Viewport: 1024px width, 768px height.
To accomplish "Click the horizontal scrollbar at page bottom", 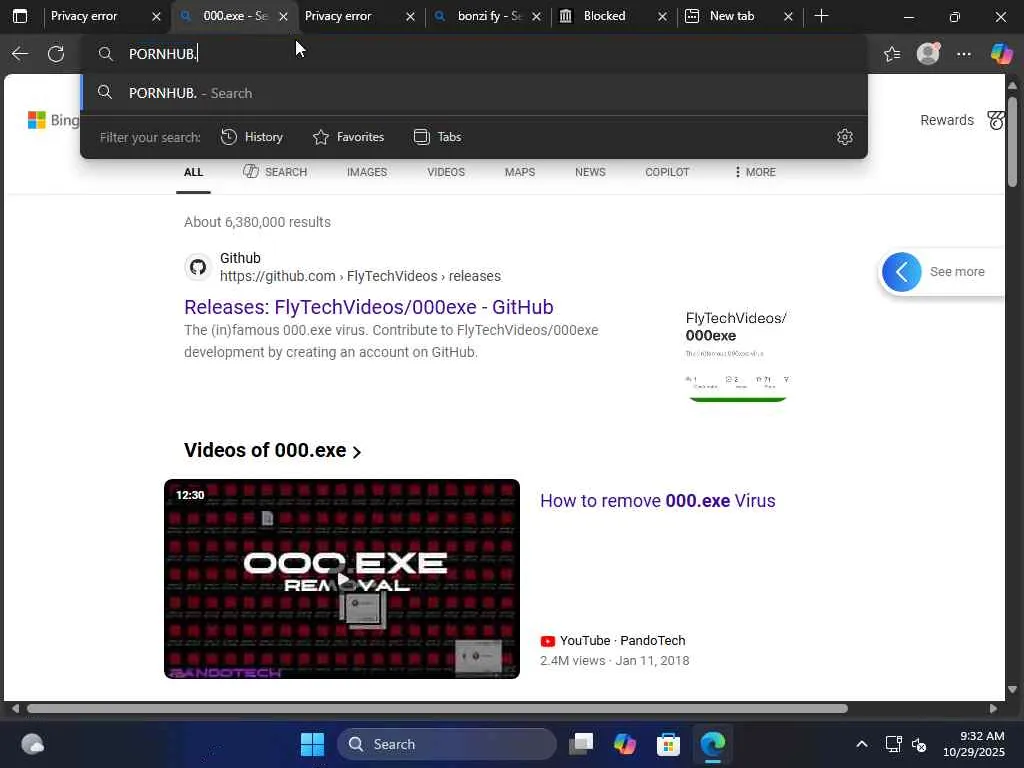I will point(437,709).
